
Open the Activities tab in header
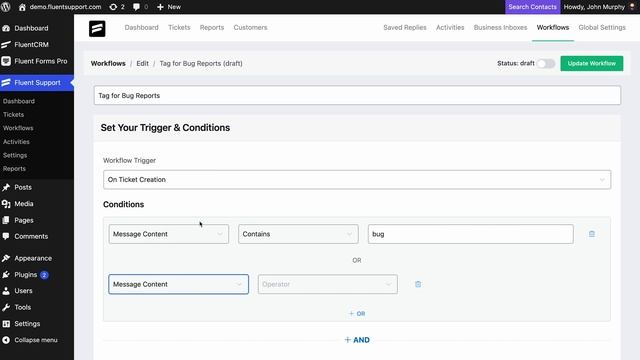[450, 27]
